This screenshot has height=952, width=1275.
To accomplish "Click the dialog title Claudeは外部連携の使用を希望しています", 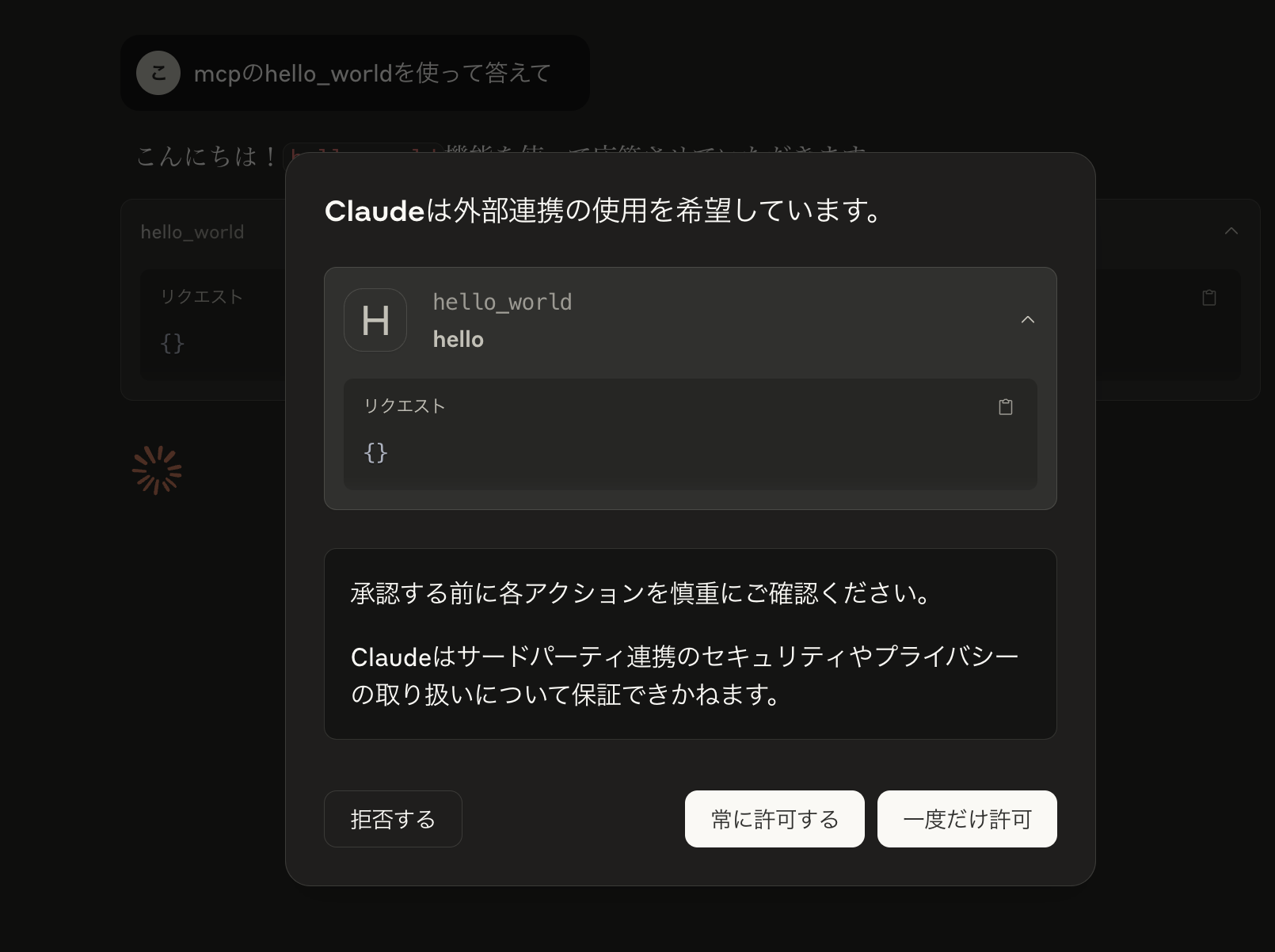I will point(603,211).
